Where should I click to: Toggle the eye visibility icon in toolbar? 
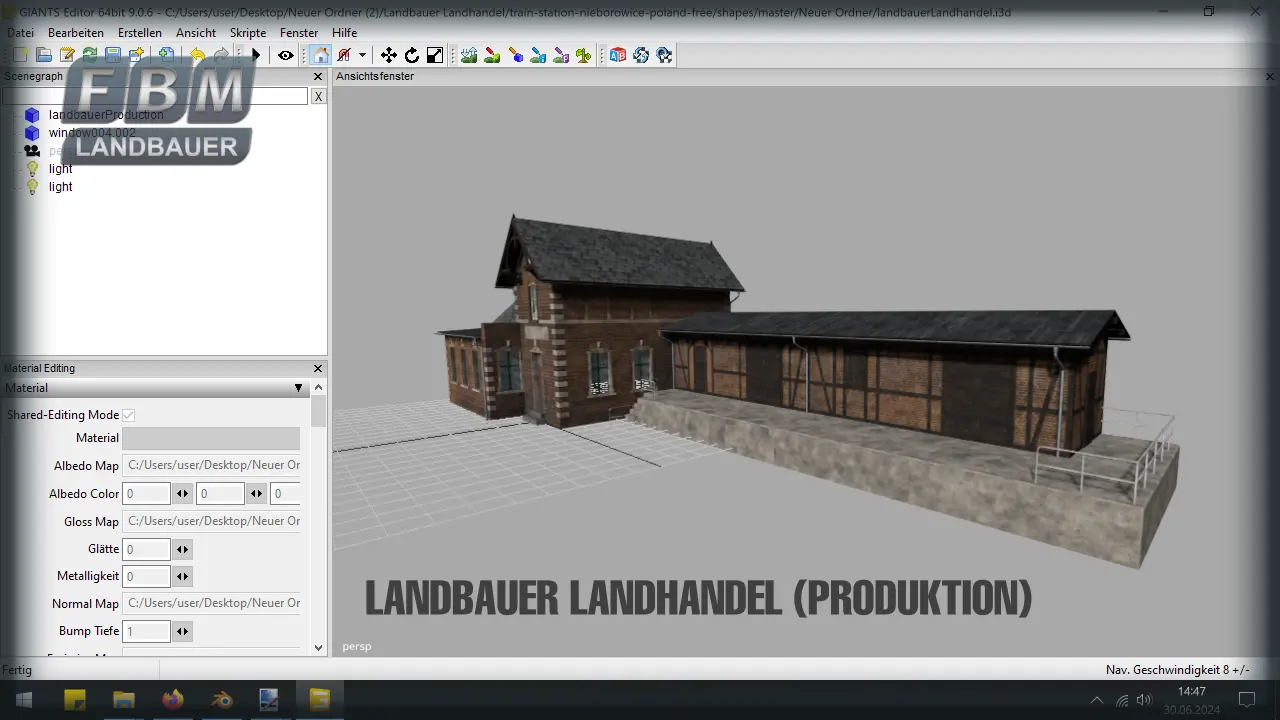(x=286, y=55)
